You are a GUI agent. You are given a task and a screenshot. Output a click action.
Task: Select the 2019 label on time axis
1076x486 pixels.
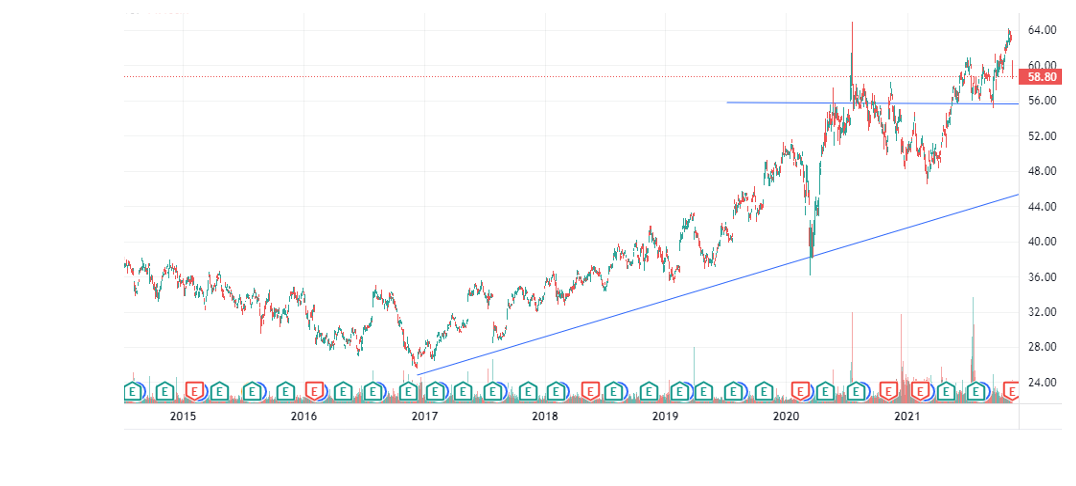coord(666,416)
